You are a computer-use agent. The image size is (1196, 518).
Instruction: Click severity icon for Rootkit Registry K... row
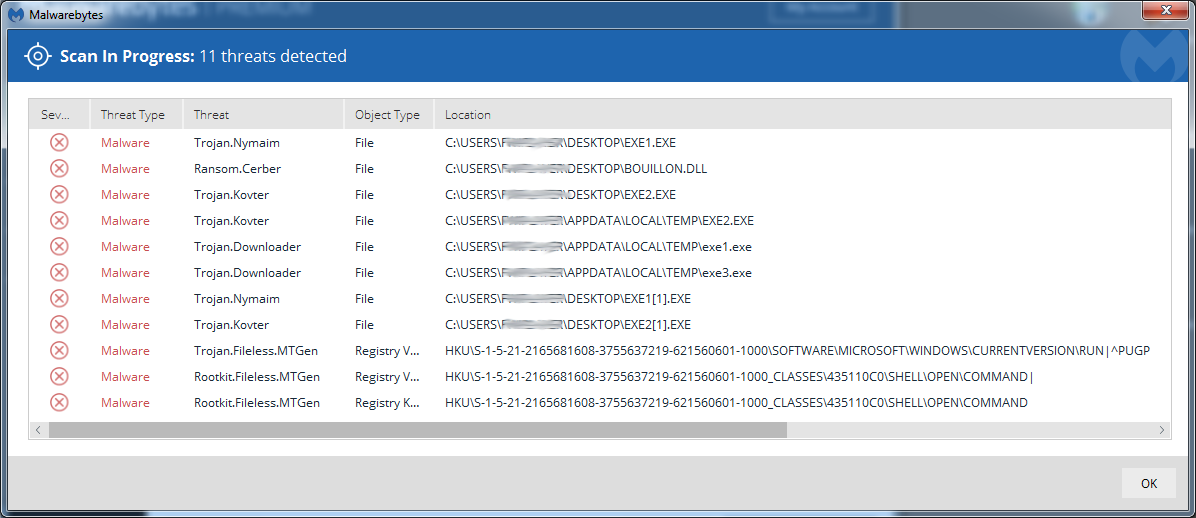point(59,402)
